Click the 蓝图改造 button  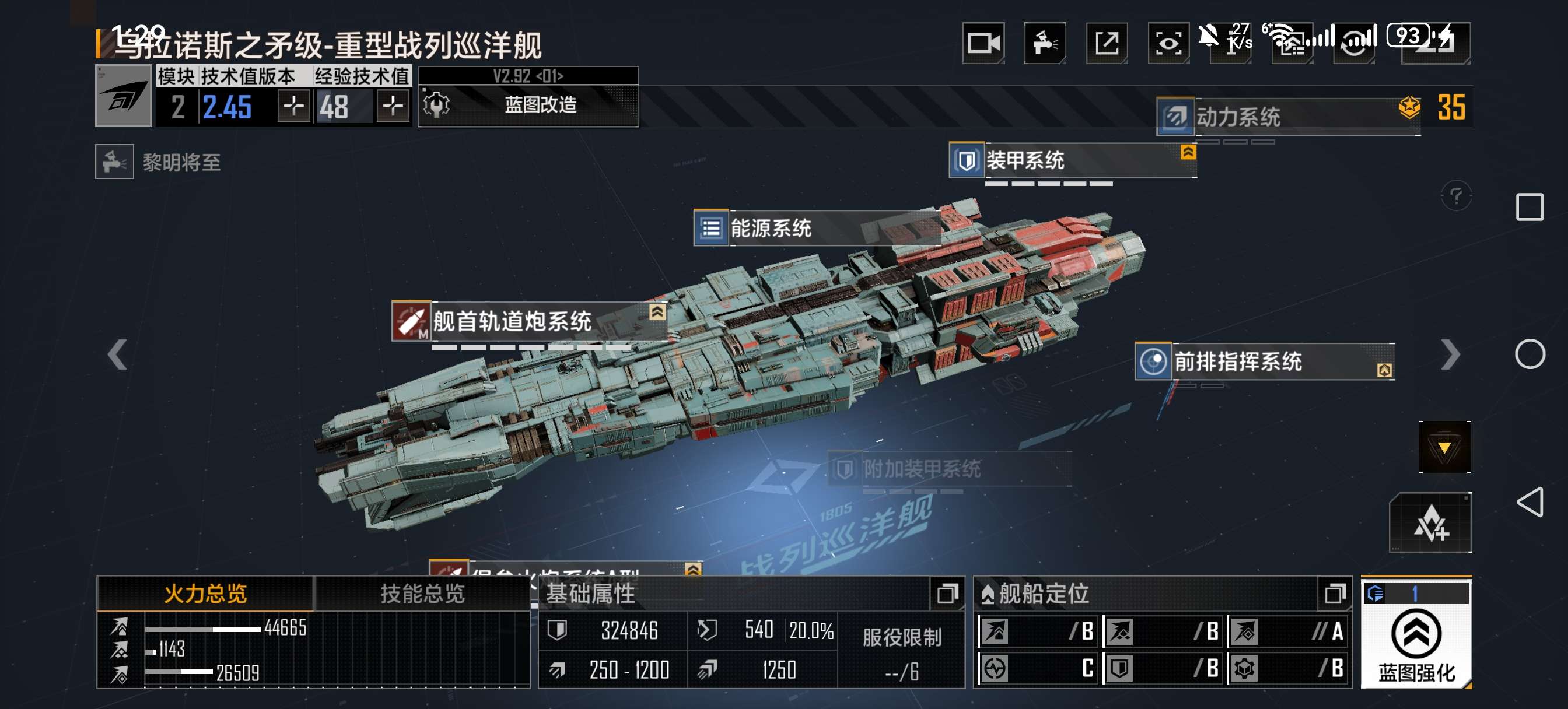528,105
